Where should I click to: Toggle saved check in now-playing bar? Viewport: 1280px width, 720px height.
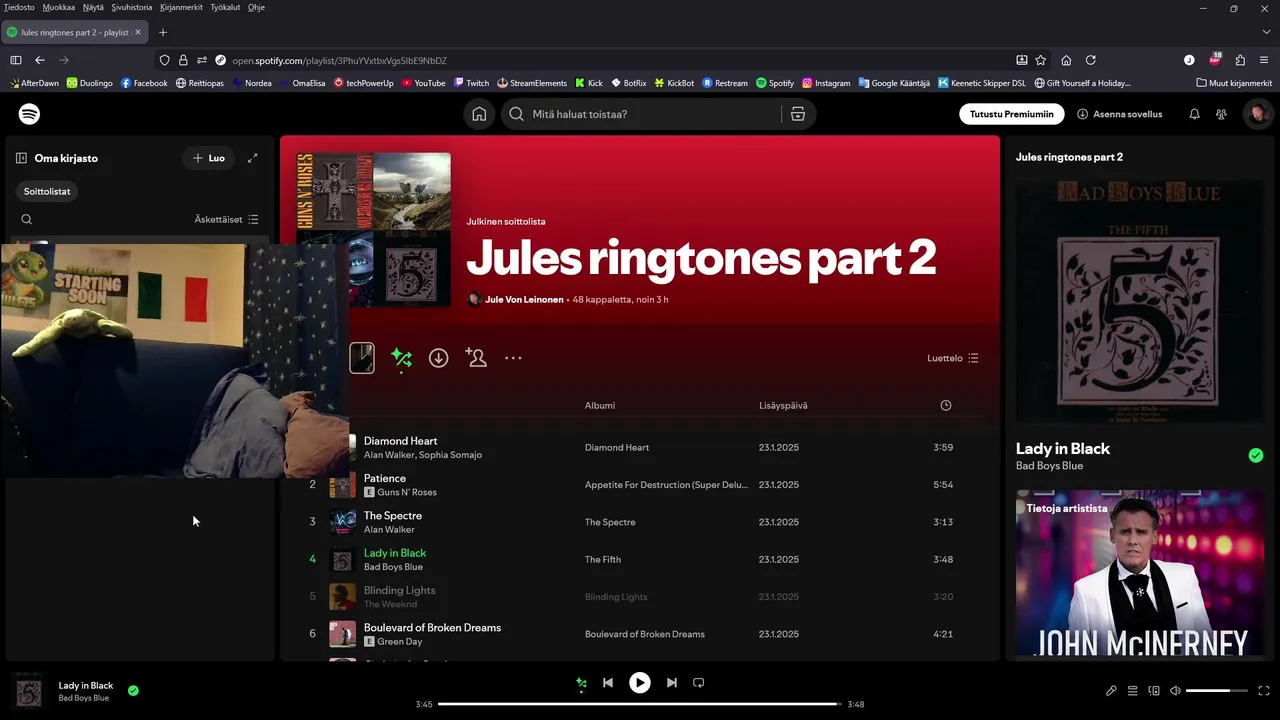point(133,690)
